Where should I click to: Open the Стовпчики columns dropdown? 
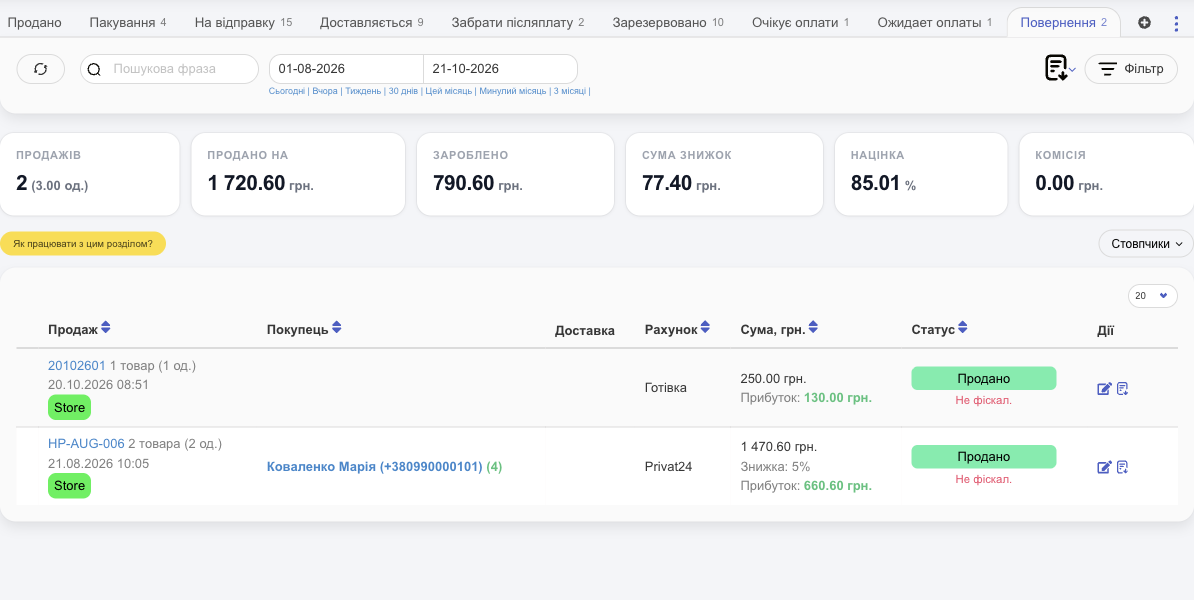(x=1146, y=244)
